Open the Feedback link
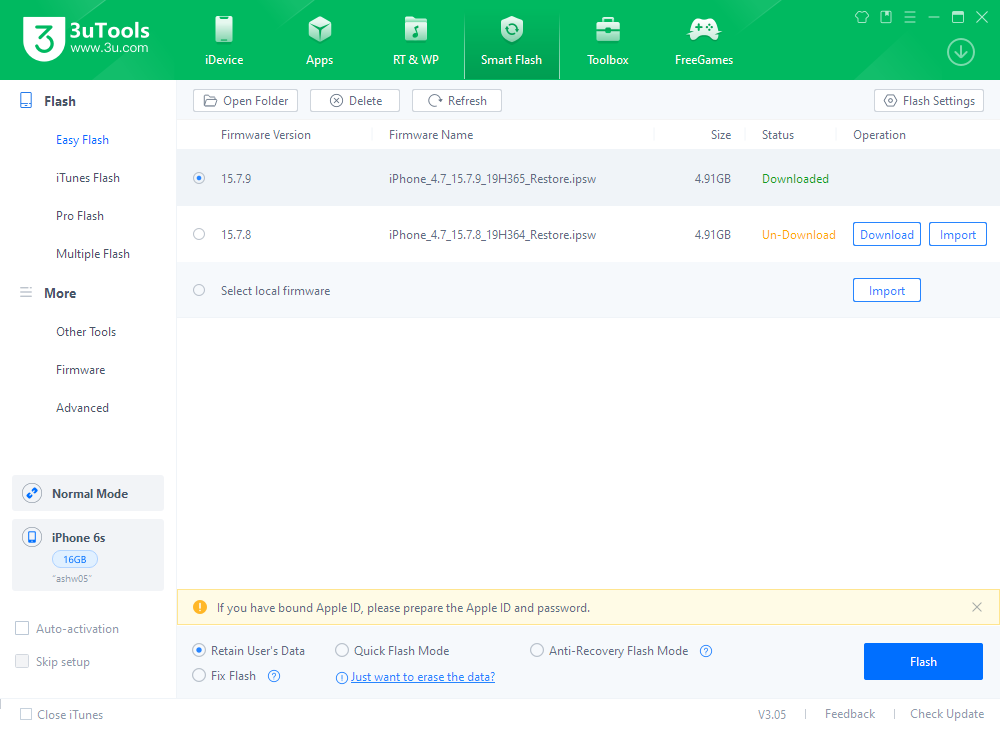The width and height of the screenshot is (1000, 729). click(849, 714)
